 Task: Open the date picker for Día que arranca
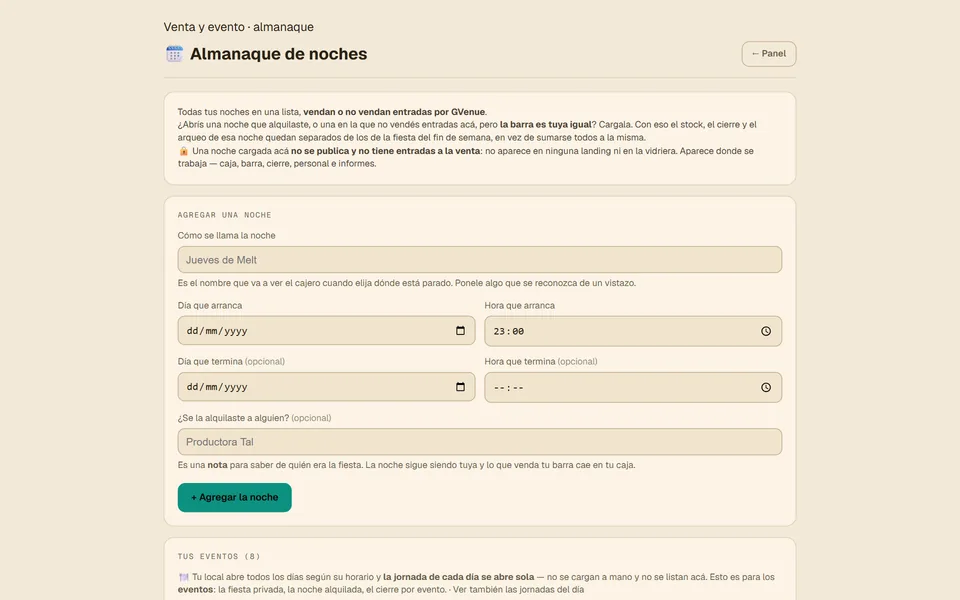pos(460,331)
